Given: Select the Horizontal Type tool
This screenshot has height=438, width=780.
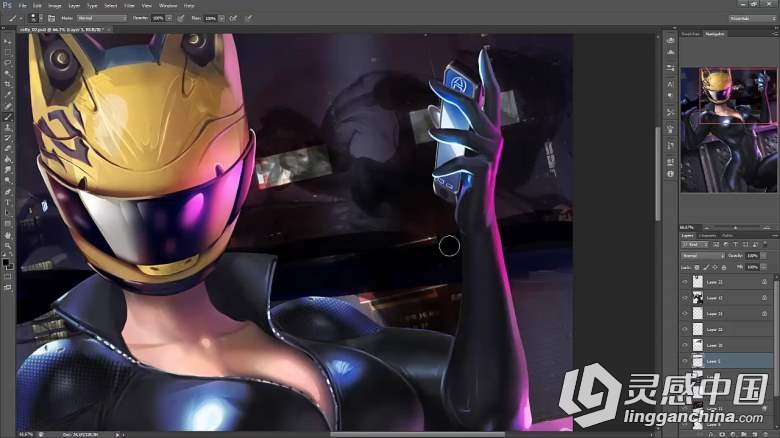Looking at the screenshot, I should (x=7, y=203).
